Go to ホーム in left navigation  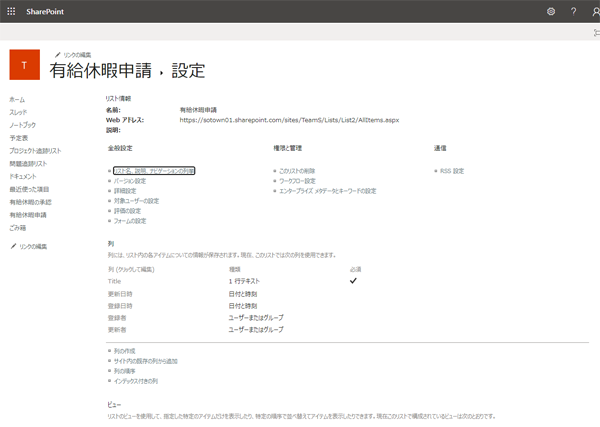[x=17, y=99]
